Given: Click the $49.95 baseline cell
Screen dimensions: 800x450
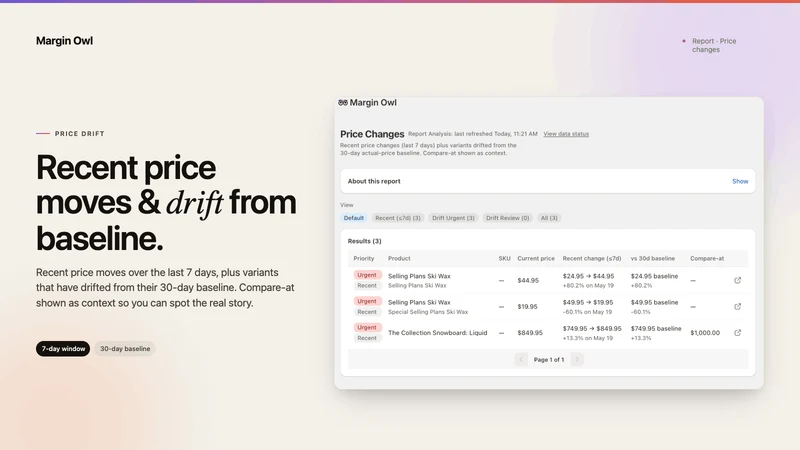Looking at the screenshot, I should (x=654, y=302).
